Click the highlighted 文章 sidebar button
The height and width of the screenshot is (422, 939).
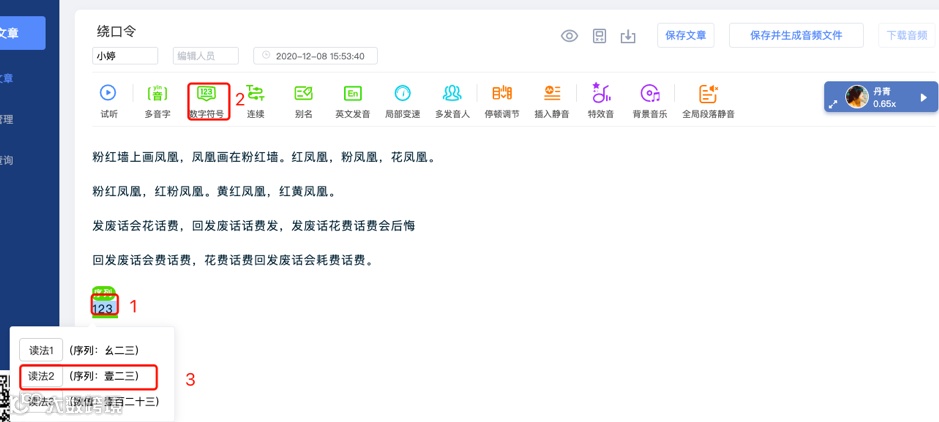point(22,33)
